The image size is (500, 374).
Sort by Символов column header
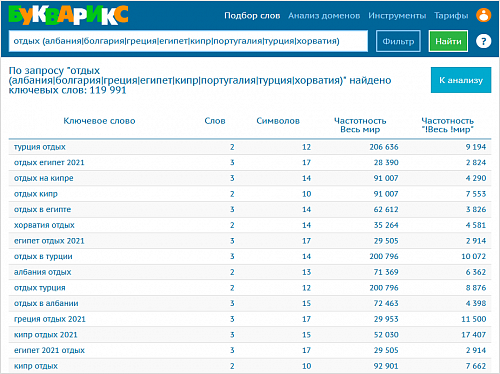(x=278, y=121)
